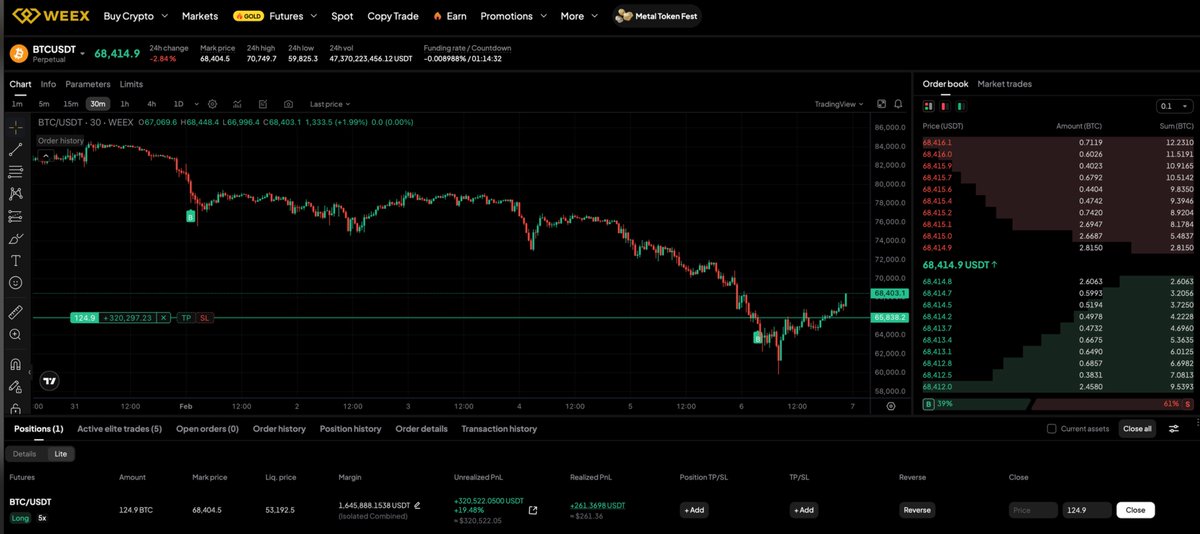This screenshot has height=534, width=1200.
Task: Open the Active elite trades (5) tab
Action: [x=119, y=429]
